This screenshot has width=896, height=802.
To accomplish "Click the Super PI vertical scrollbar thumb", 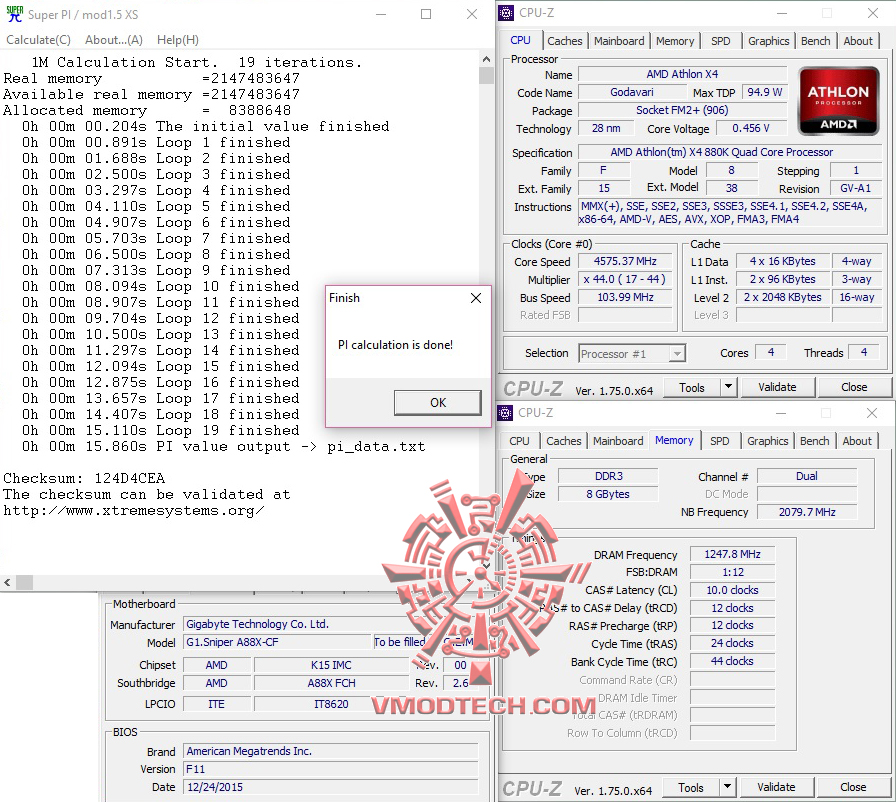I will click(486, 75).
